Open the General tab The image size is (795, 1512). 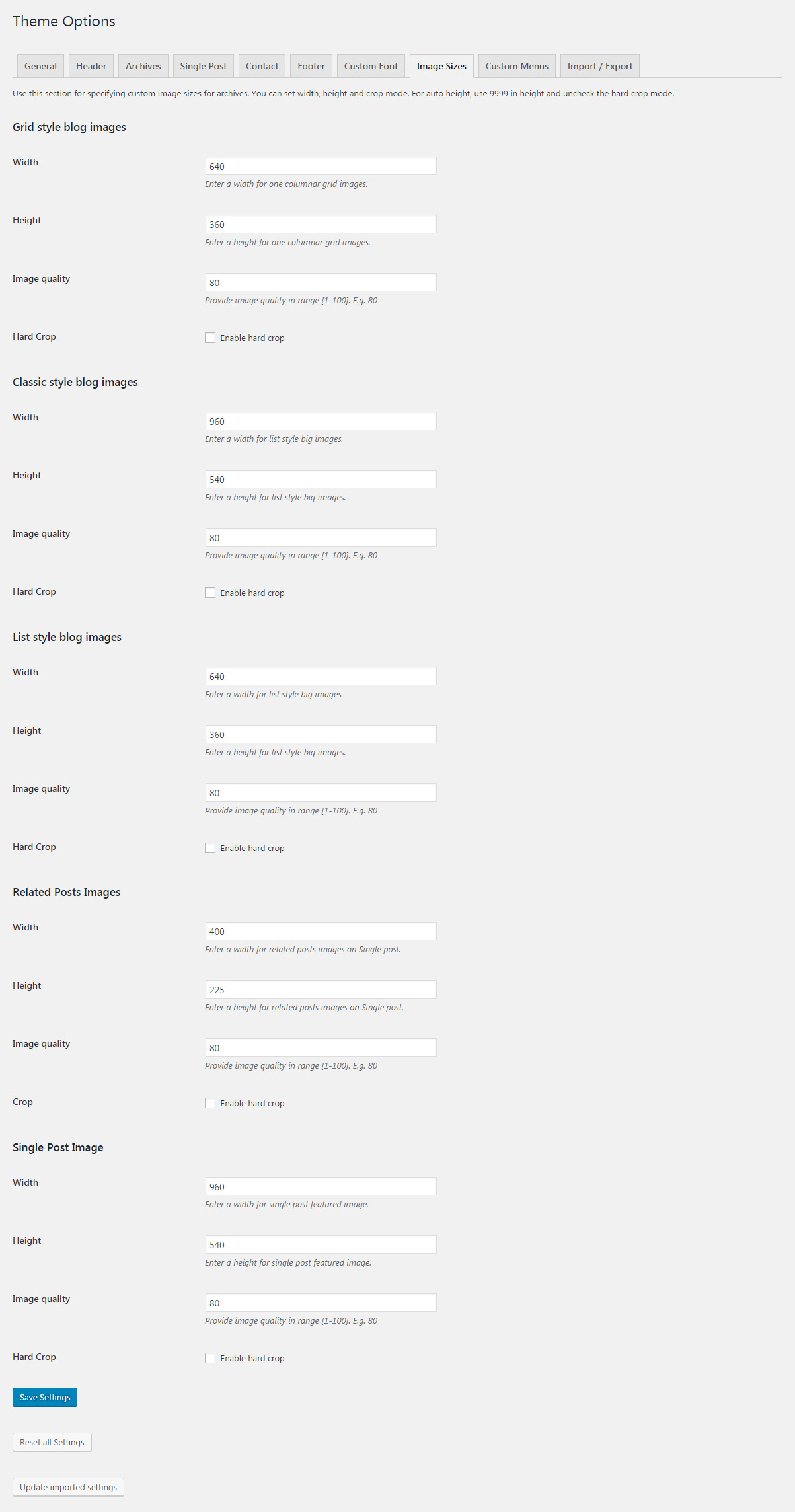click(x=40, y=66)
